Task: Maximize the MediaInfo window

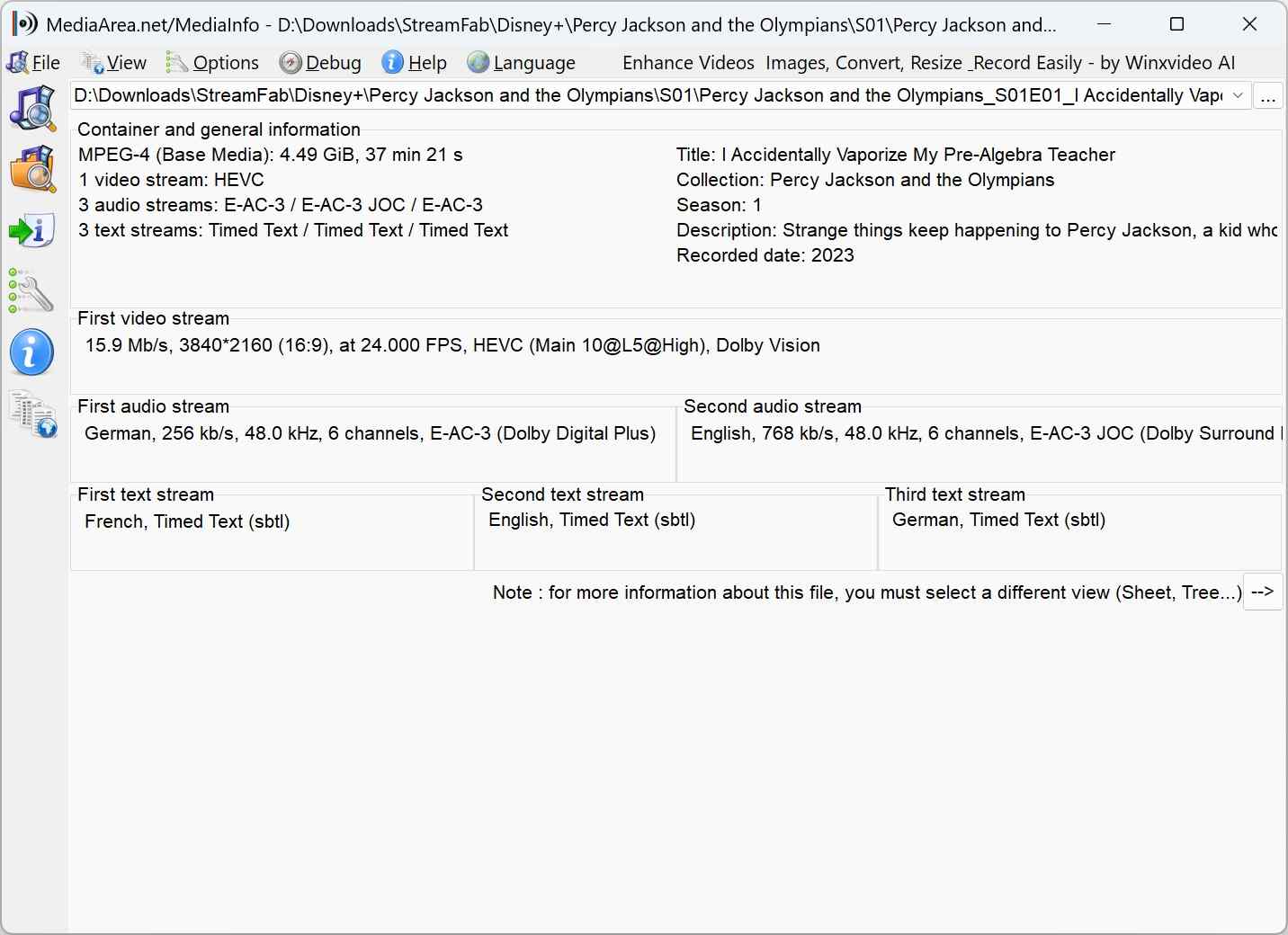Action: 1176,24
